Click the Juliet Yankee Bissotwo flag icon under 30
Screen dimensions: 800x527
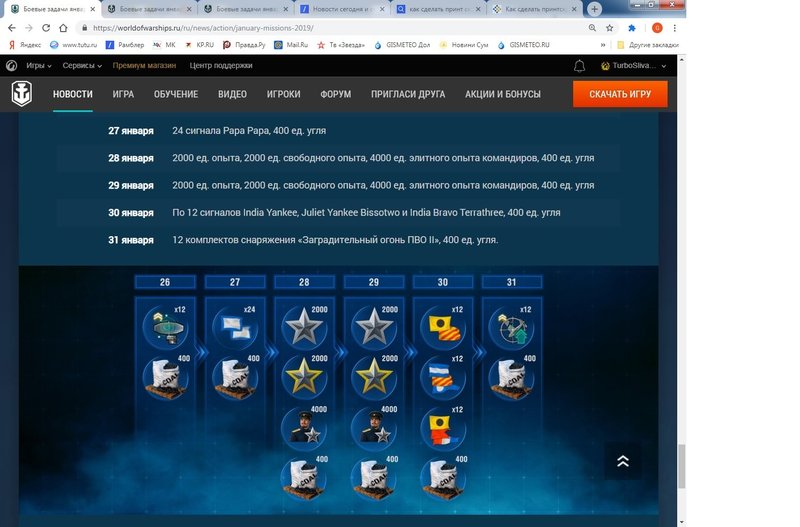tap(443, 377)
